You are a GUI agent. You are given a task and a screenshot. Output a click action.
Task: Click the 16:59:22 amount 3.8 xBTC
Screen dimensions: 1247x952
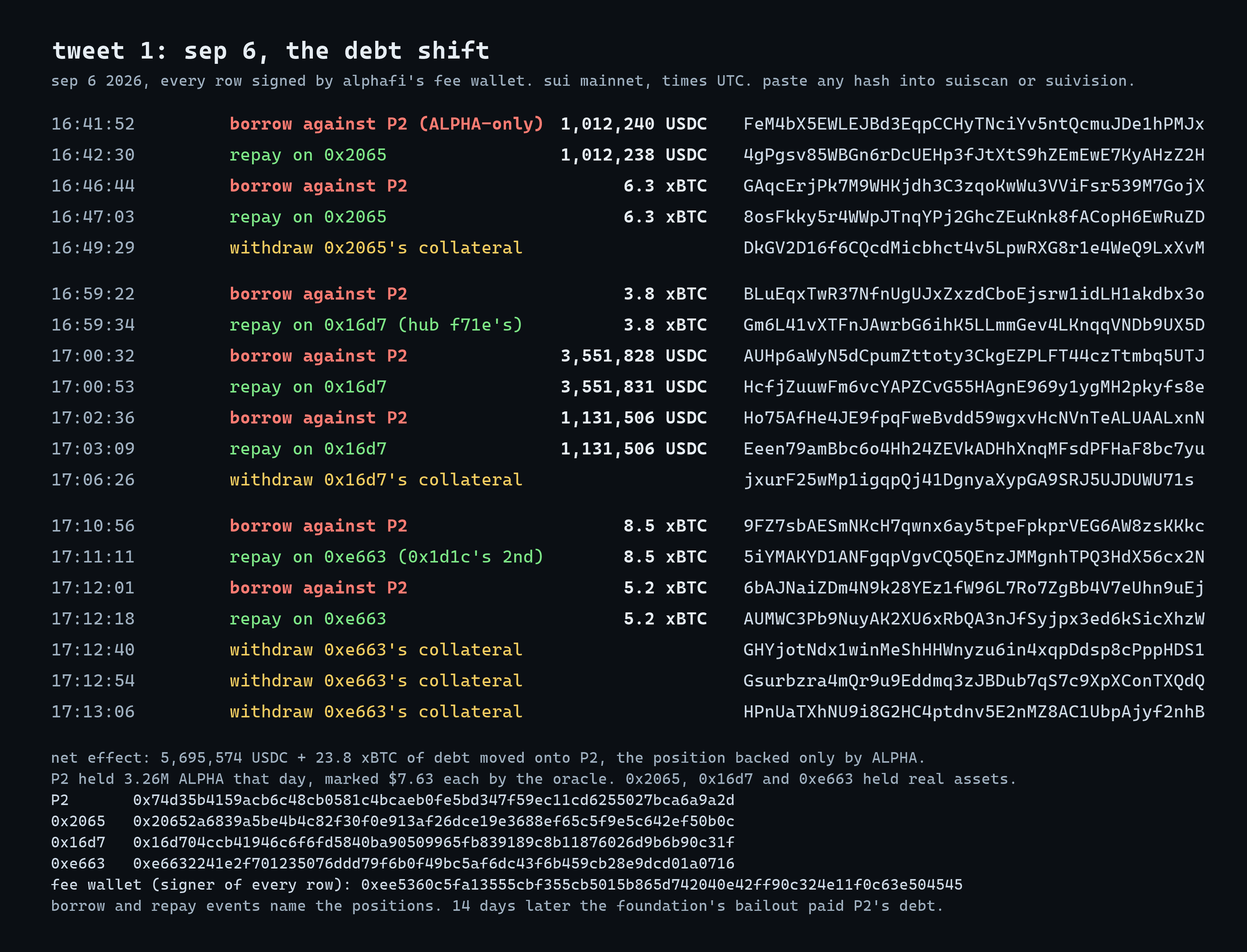click(x=665, y=294)
